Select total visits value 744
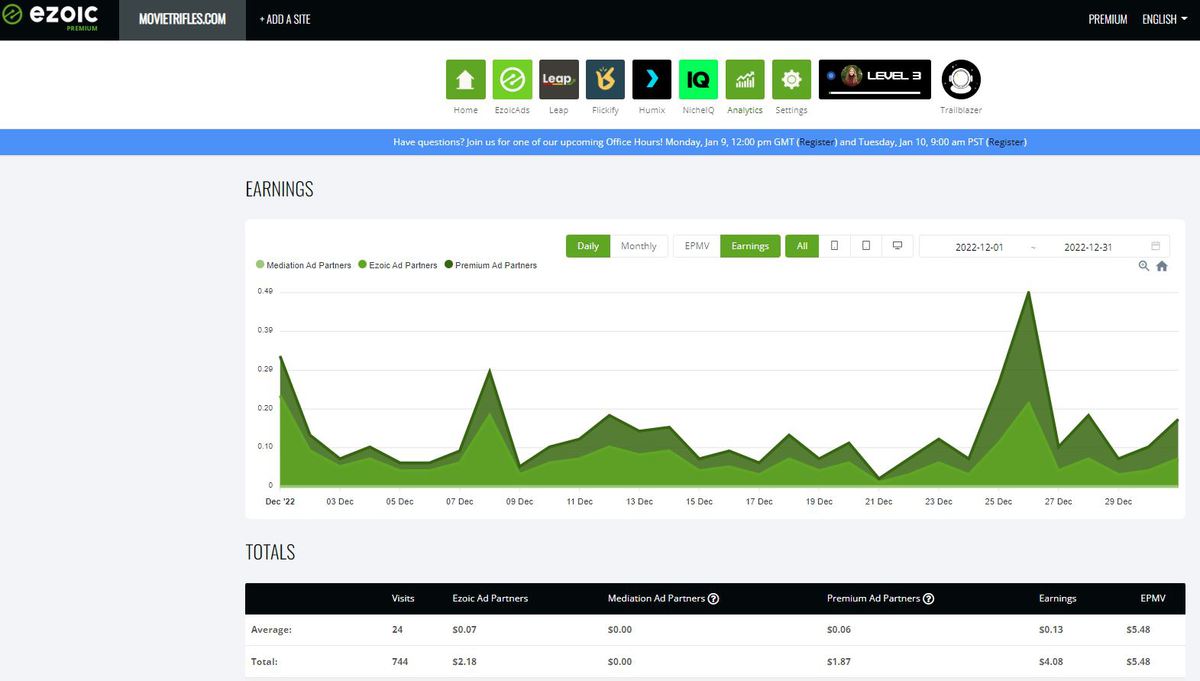The height and width of the screenshot is (681, 1200). (400, 662)
